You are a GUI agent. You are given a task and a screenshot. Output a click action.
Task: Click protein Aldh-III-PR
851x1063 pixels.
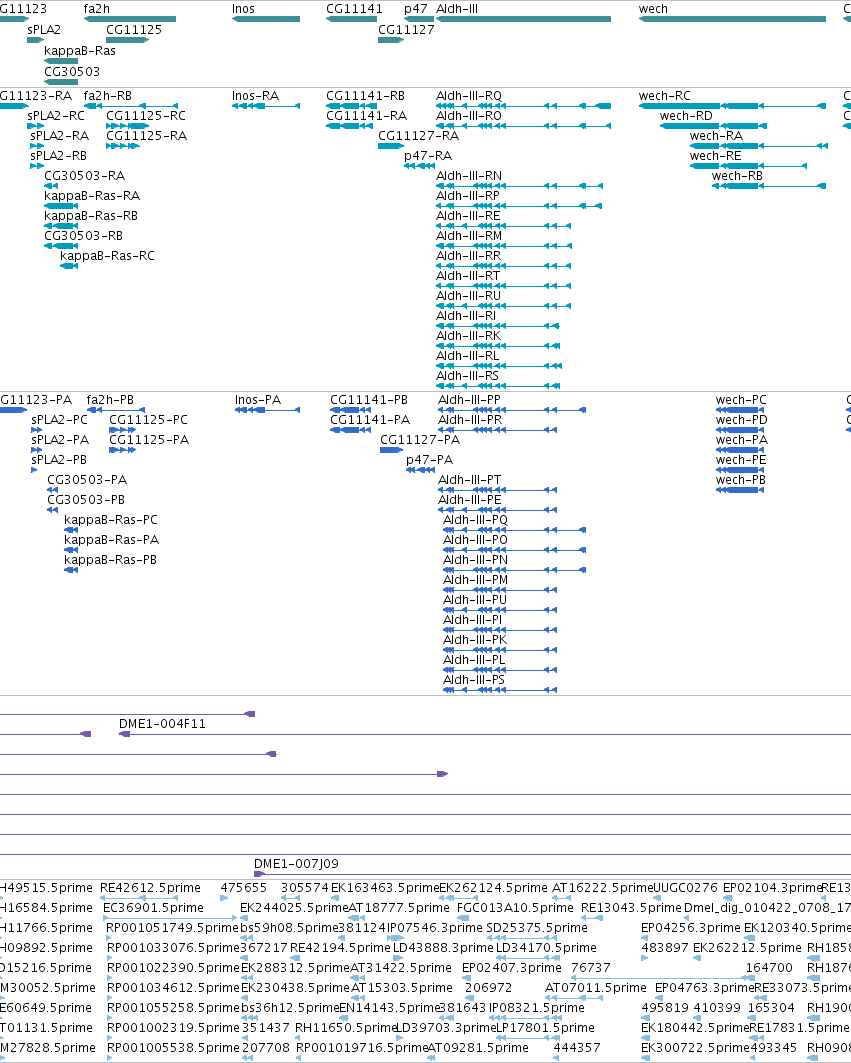(x=470, y=420)
